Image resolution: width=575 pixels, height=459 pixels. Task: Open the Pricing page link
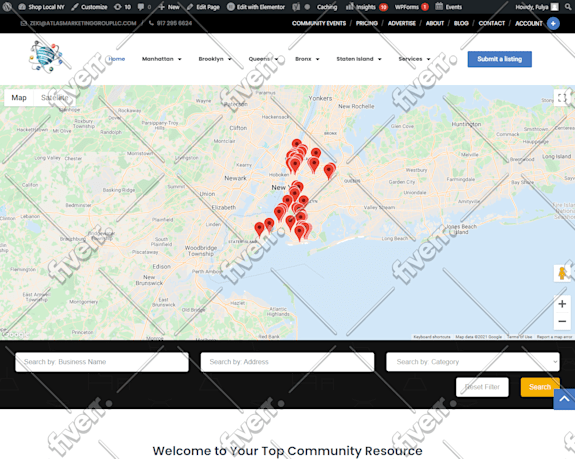click(367, 23)
